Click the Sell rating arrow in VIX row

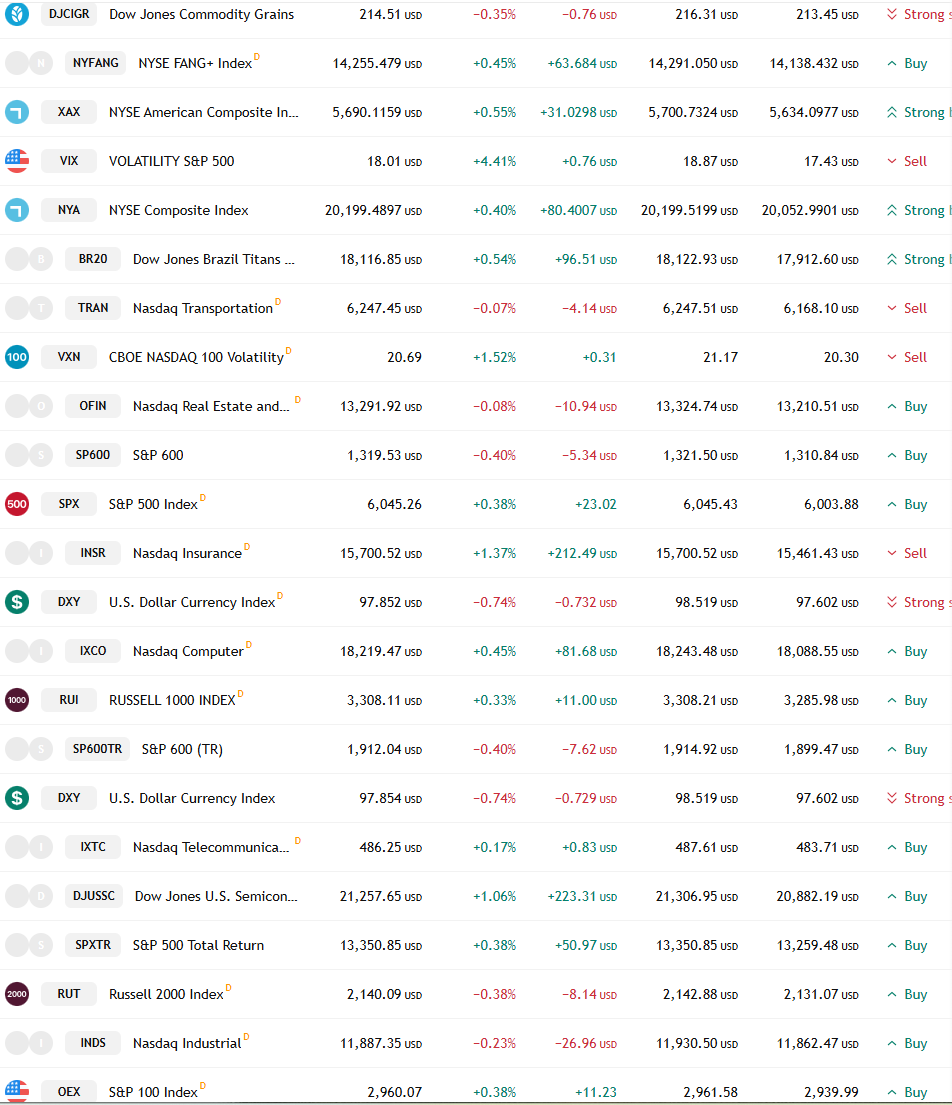pyautogui.click(x=891, y=161)
